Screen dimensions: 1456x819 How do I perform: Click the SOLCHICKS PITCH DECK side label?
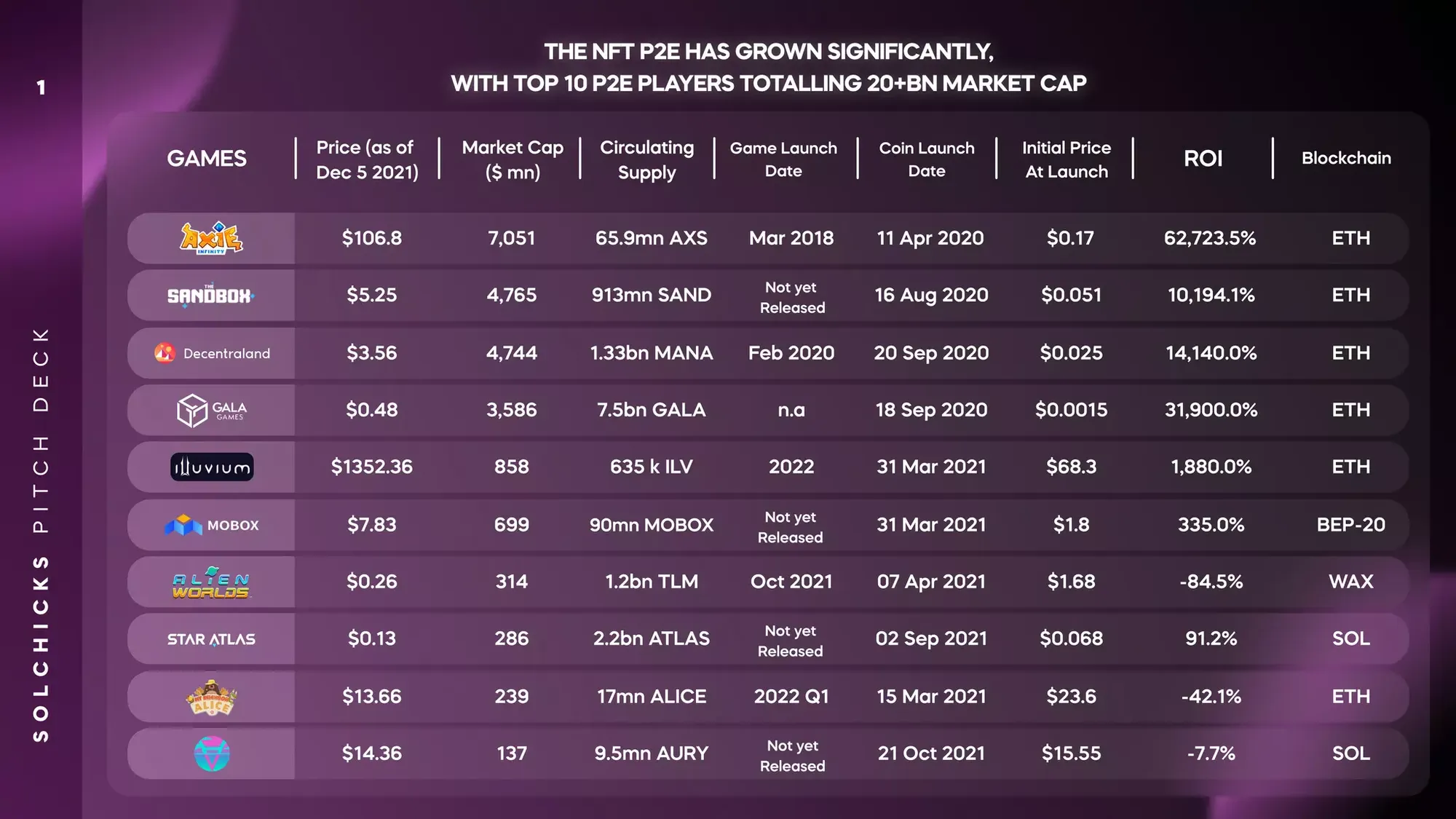[41, 535]
